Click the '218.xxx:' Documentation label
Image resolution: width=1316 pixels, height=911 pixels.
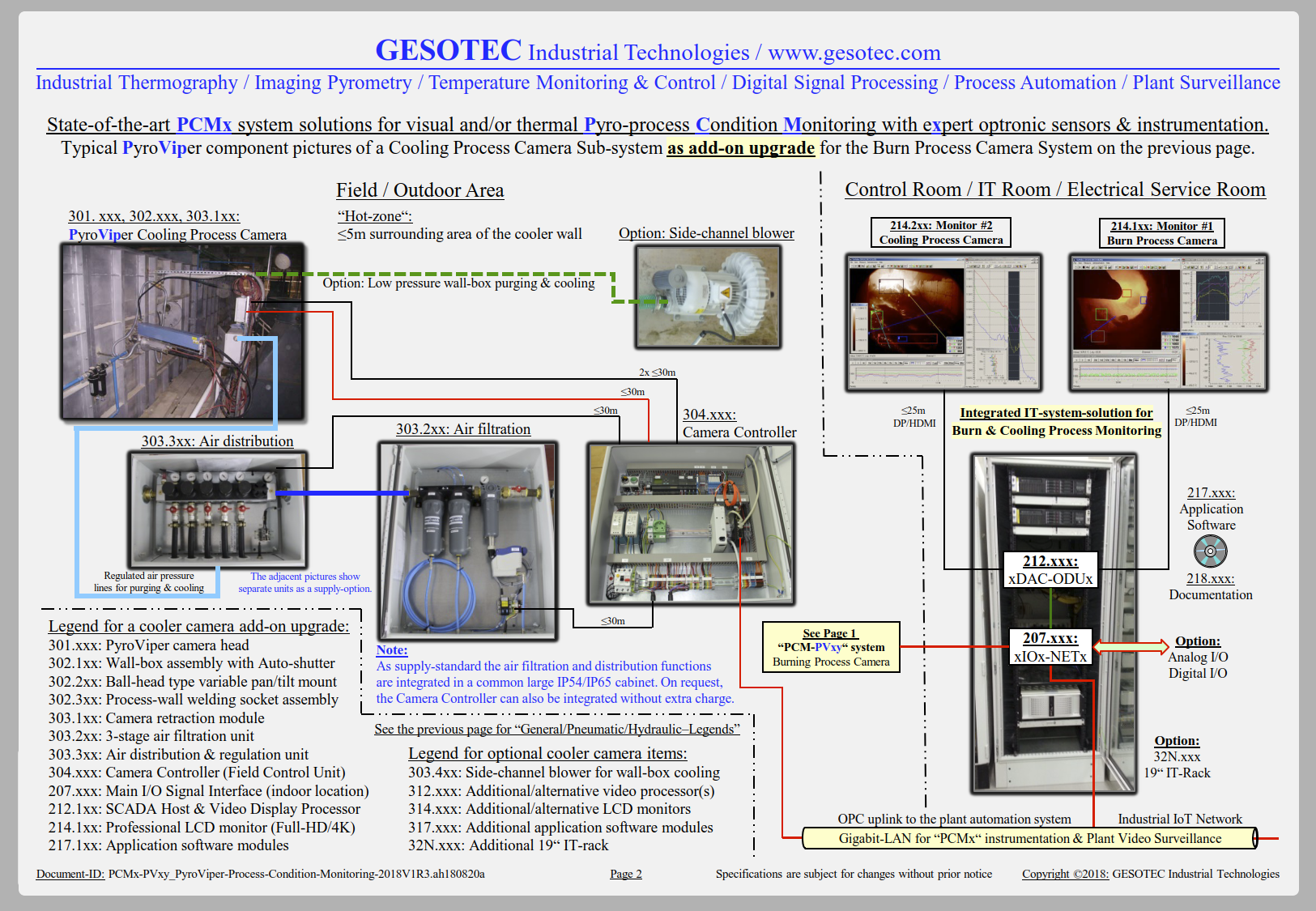coord(1211,578)
